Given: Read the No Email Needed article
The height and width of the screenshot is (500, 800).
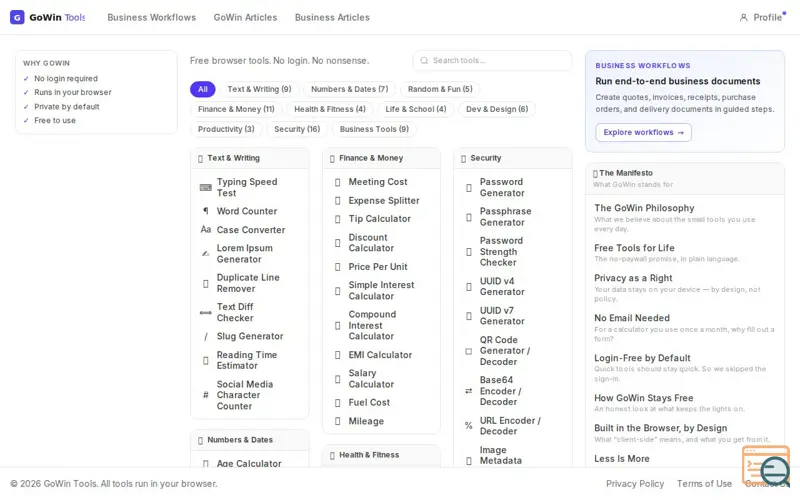Looking at the screenshot, I should point(632,318).
